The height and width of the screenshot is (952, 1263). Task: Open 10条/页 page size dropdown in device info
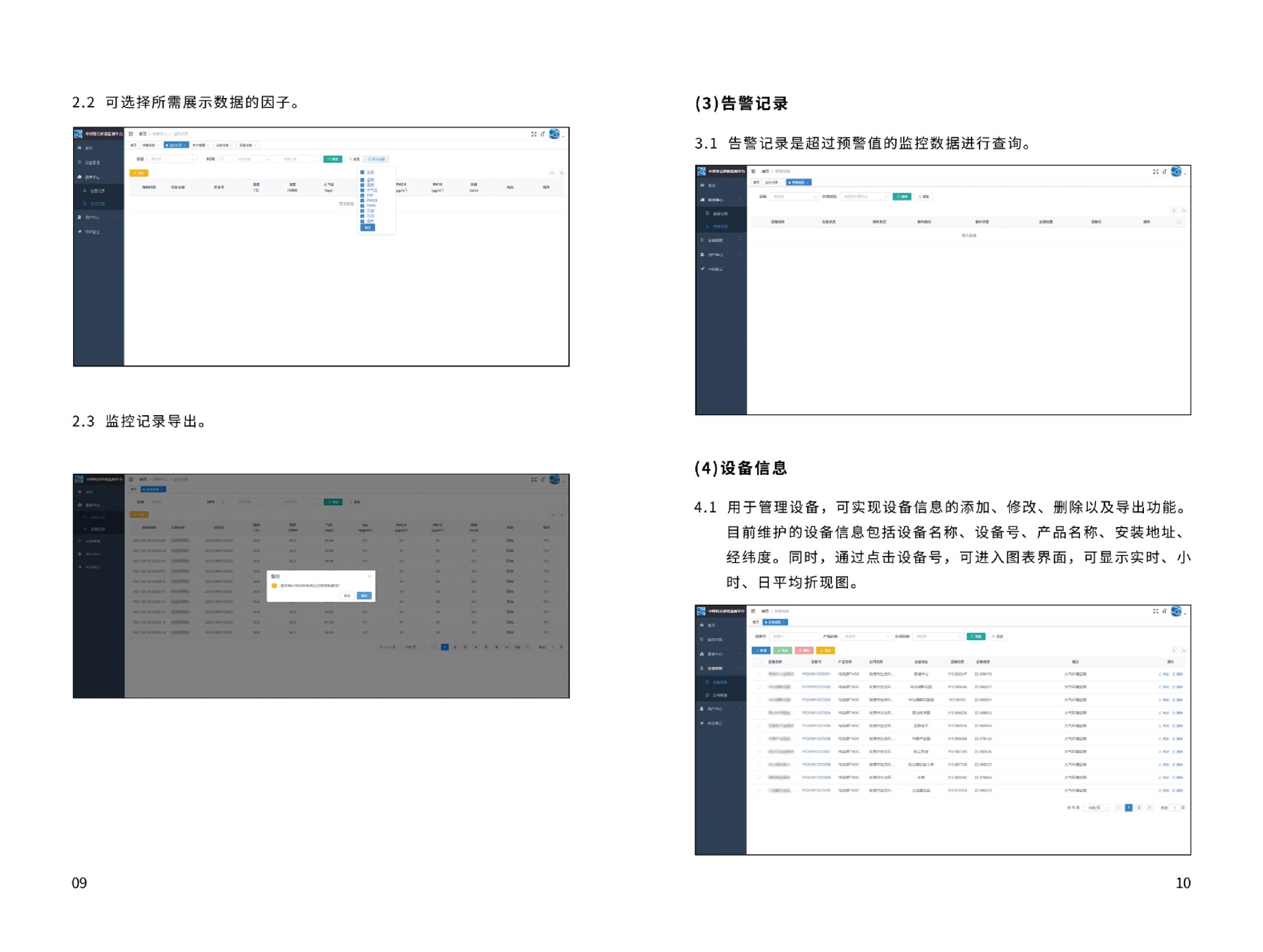click(1097, 807)
